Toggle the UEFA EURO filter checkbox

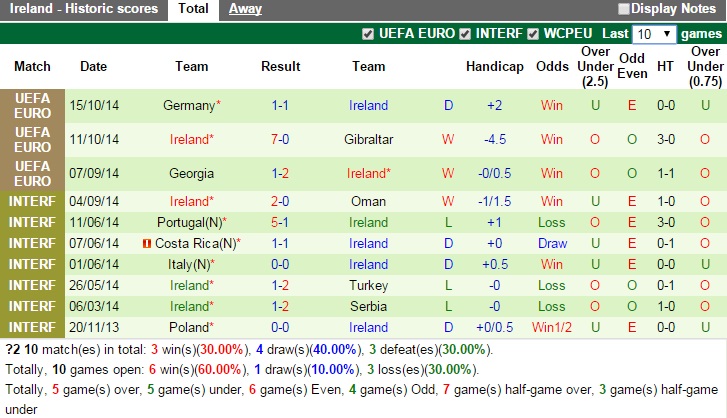pos(368,34)
